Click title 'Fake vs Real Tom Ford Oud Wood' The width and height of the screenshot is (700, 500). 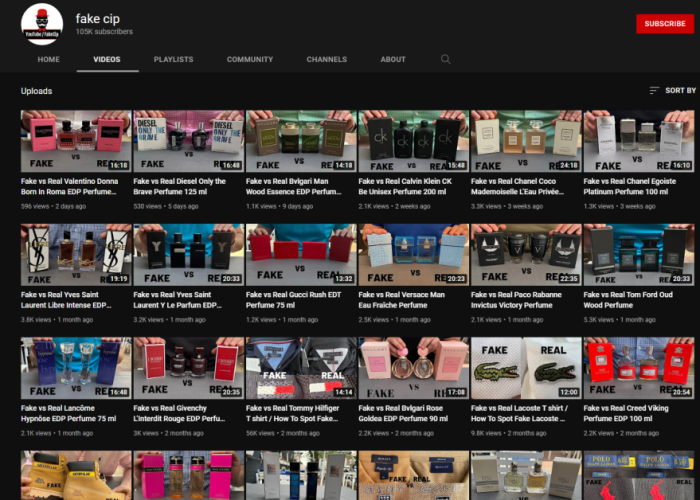click(628, 300)
